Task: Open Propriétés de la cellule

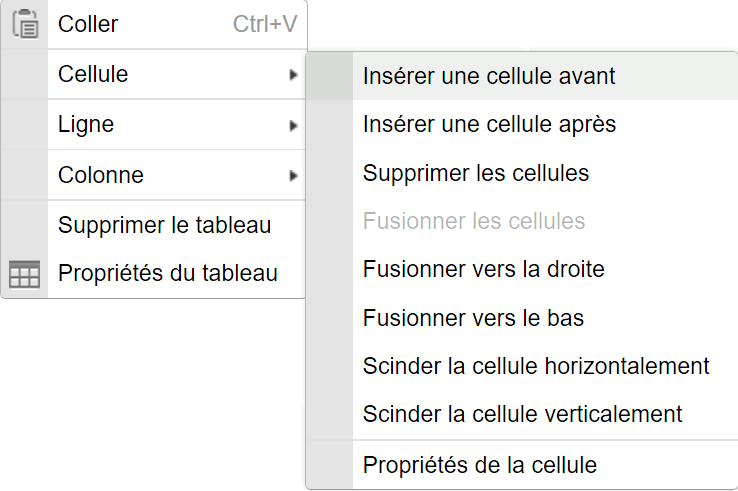Action: pos(480,465)
